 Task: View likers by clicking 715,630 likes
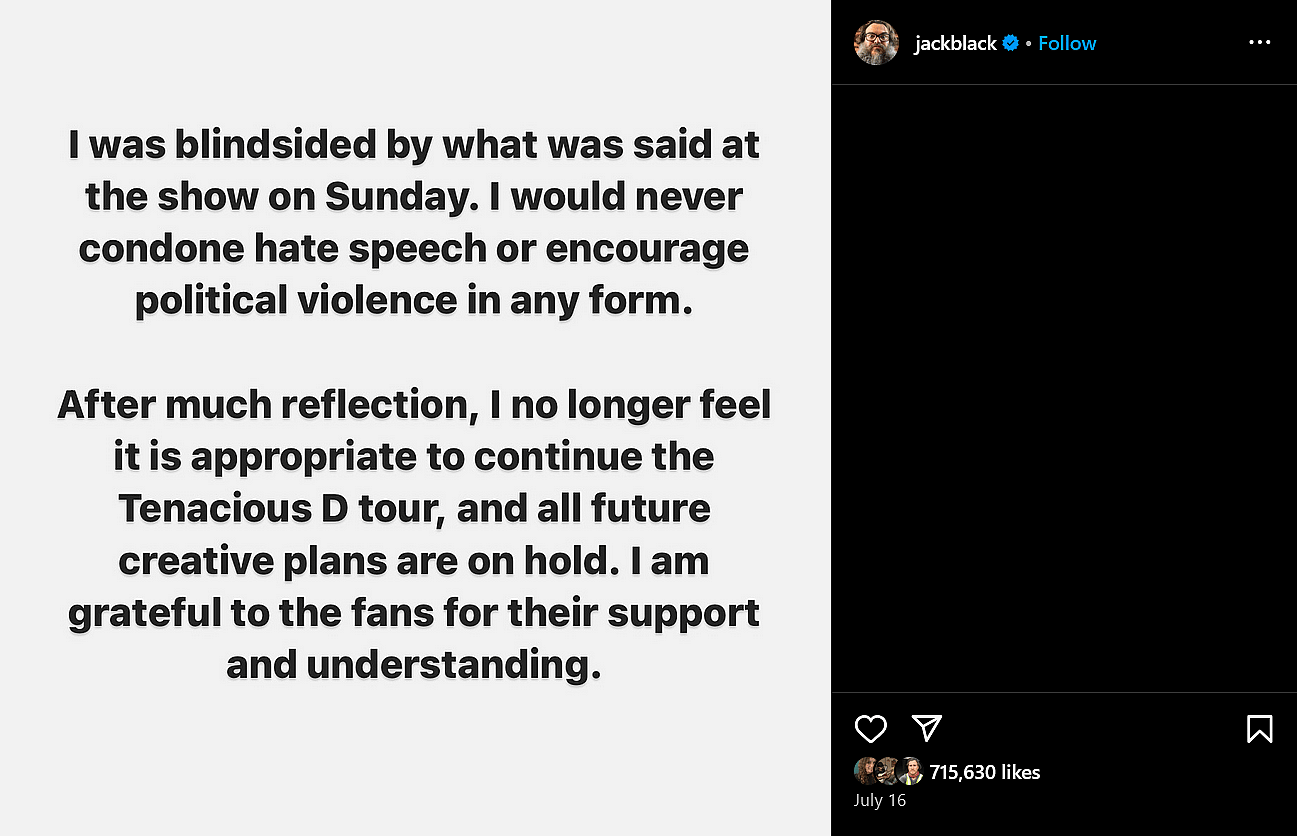[x=984, y=772]
